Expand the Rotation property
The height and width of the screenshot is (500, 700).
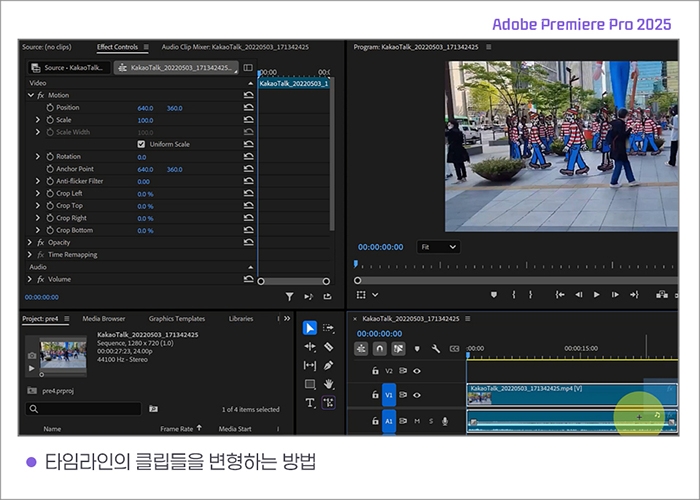(x=38, y=156)
